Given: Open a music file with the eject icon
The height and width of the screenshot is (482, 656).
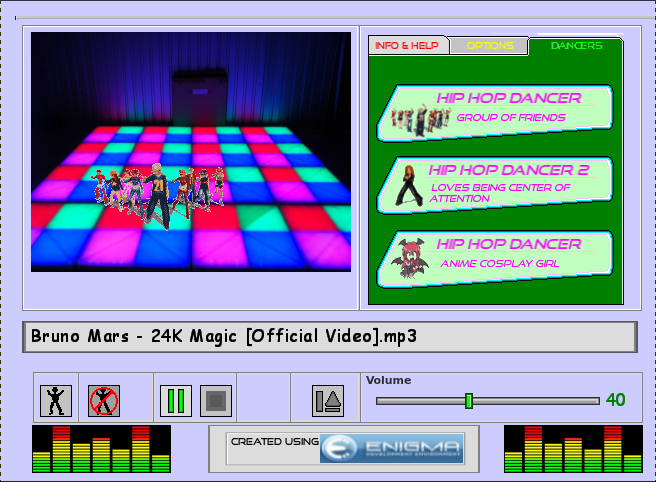Looking at the screenshot, I should point(328,401).
